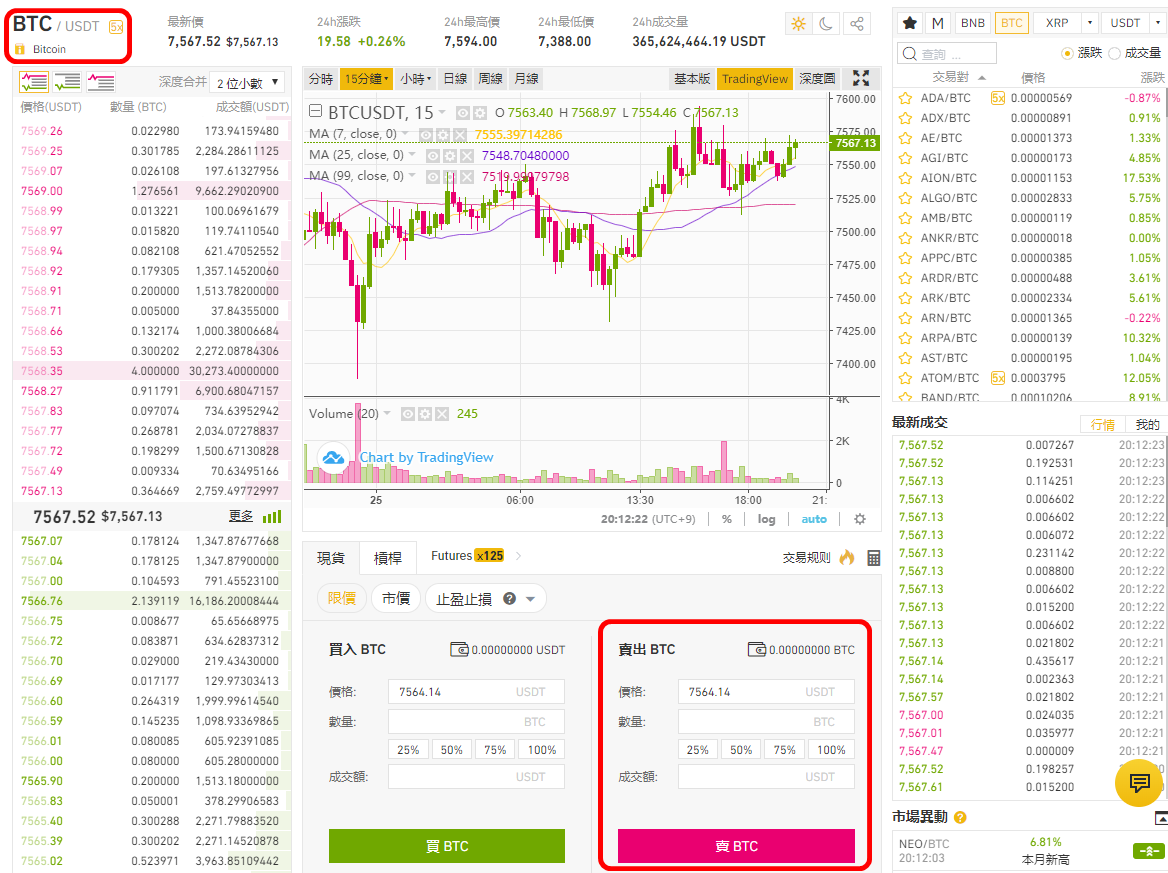
Task: Switch to the 深度圖 chart view
Action: (817, 79)
